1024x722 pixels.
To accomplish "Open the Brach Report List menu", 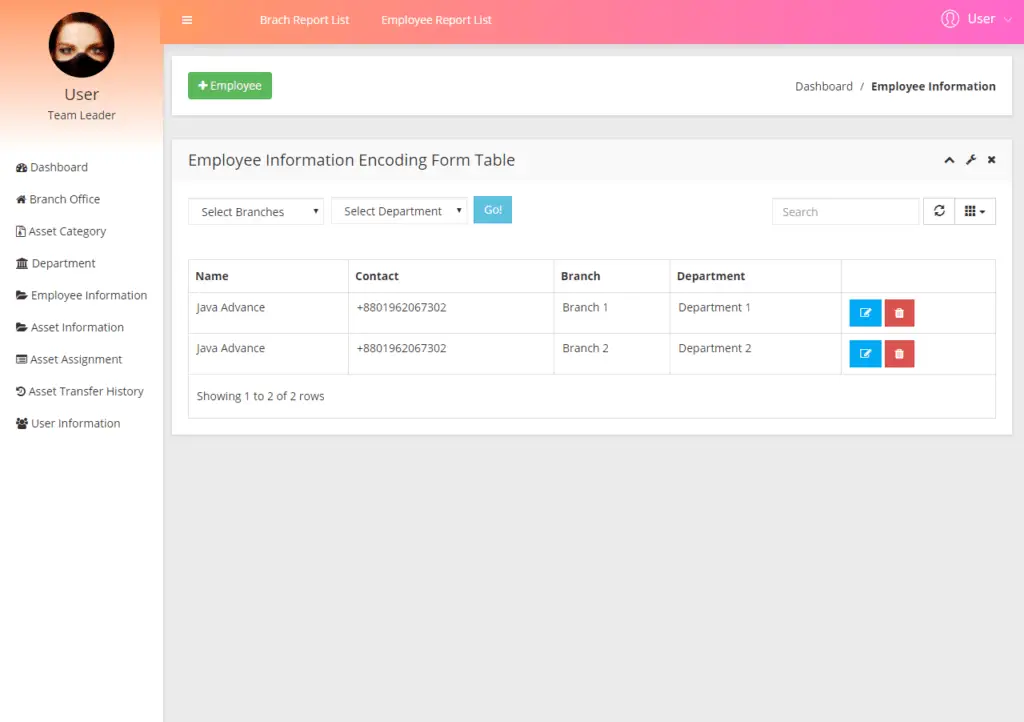I will tap(304, 19).
